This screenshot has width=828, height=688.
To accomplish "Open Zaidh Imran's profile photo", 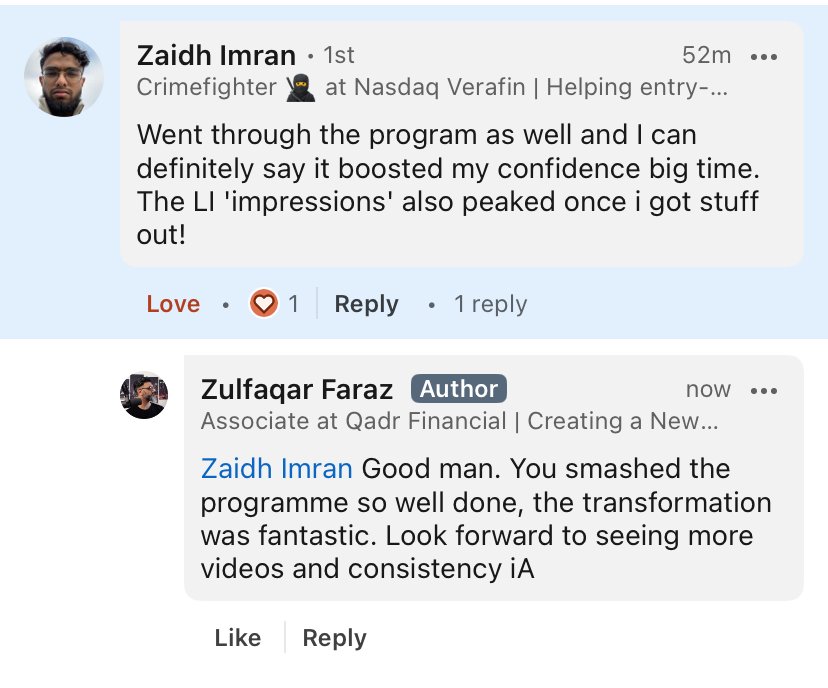I will (64, 77).
